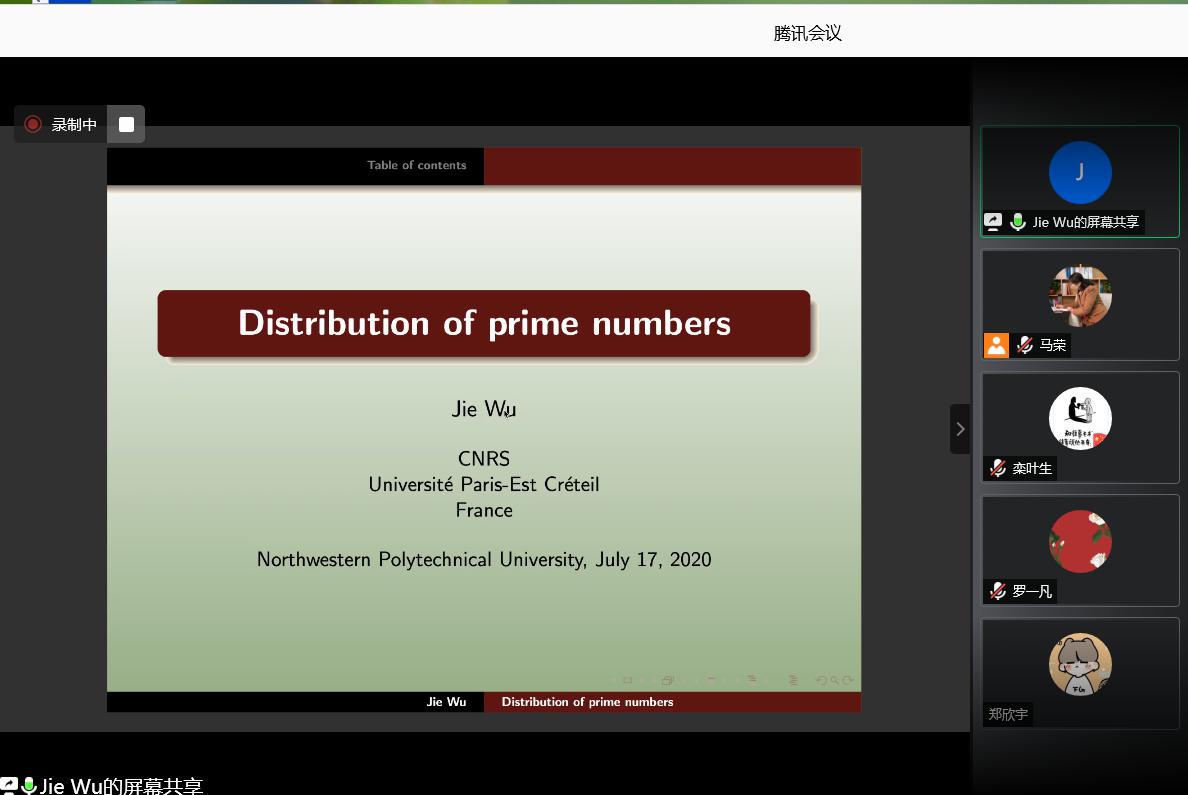Collapse the participant video sidebar
Screen dimensions: 1188x795
click(960, 429)
